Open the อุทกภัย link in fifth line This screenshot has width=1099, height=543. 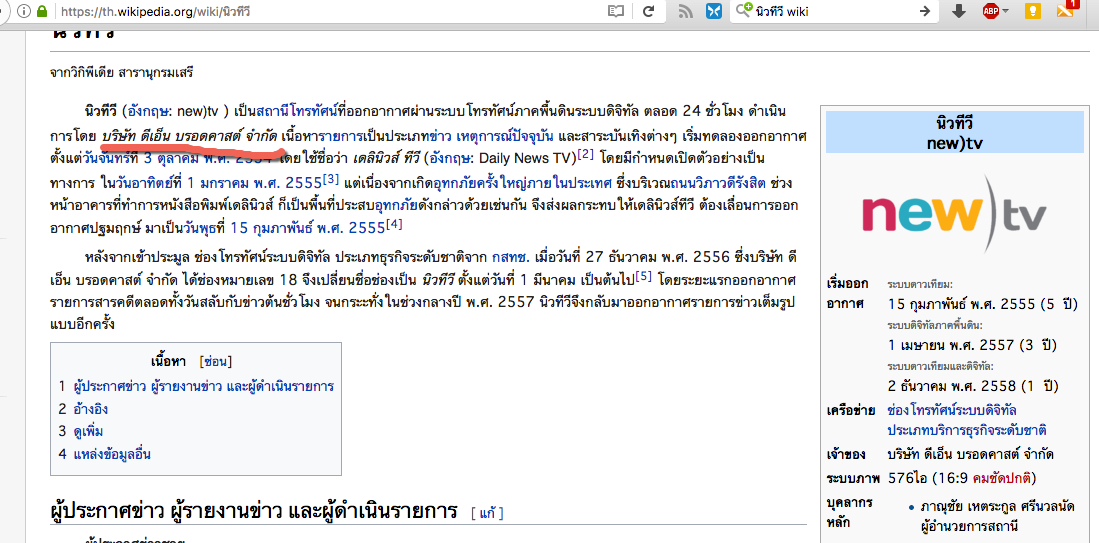tap(397, 205)
